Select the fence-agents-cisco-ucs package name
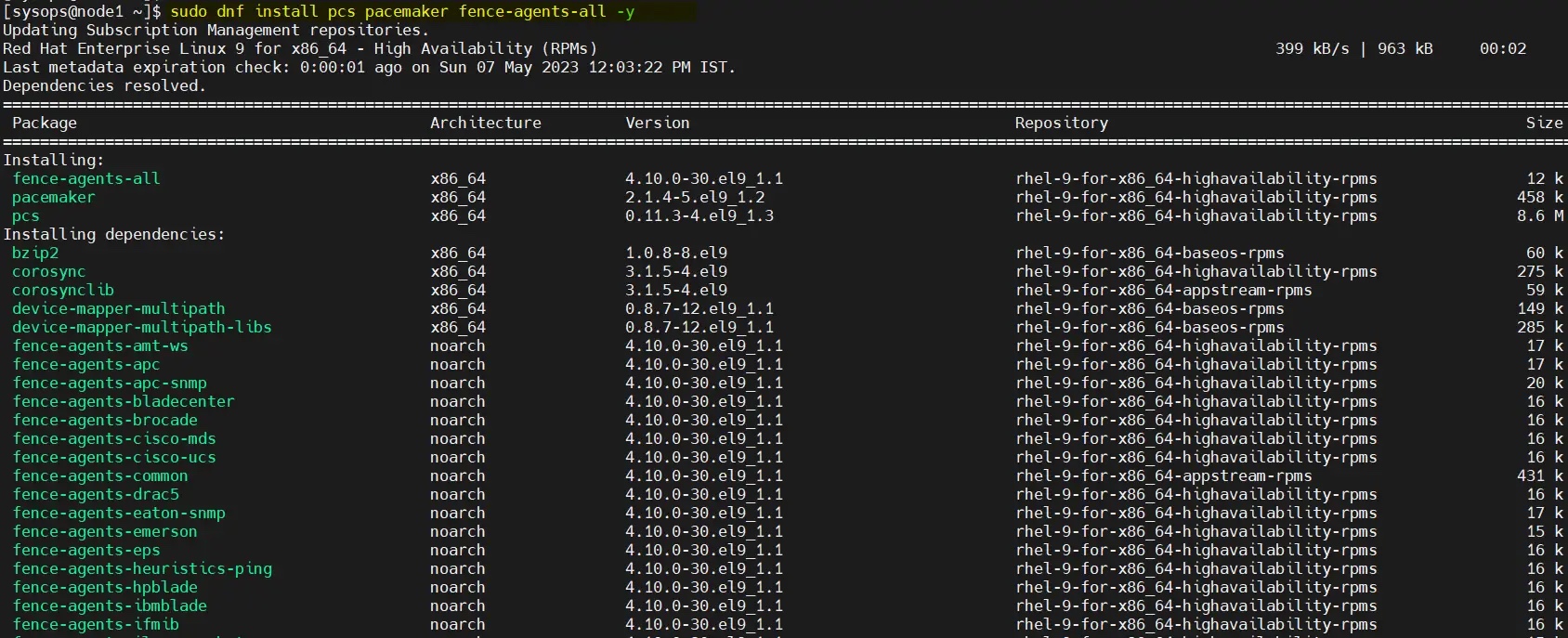The height and width of the screenshot is (638, 1568). tap(113, 457)
